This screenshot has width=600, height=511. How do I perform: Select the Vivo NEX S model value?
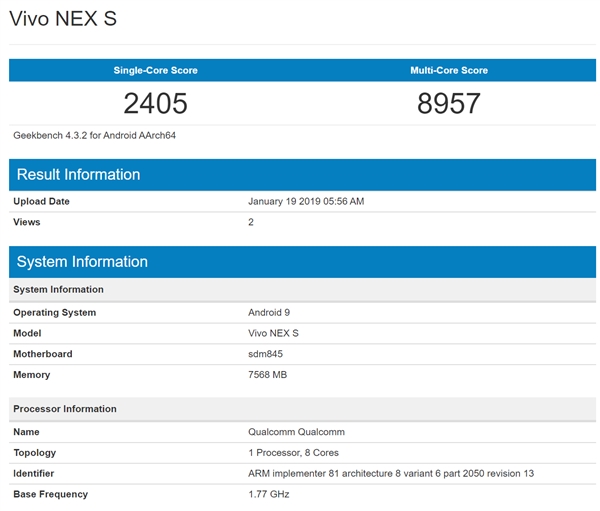click(x=273, y=333)
